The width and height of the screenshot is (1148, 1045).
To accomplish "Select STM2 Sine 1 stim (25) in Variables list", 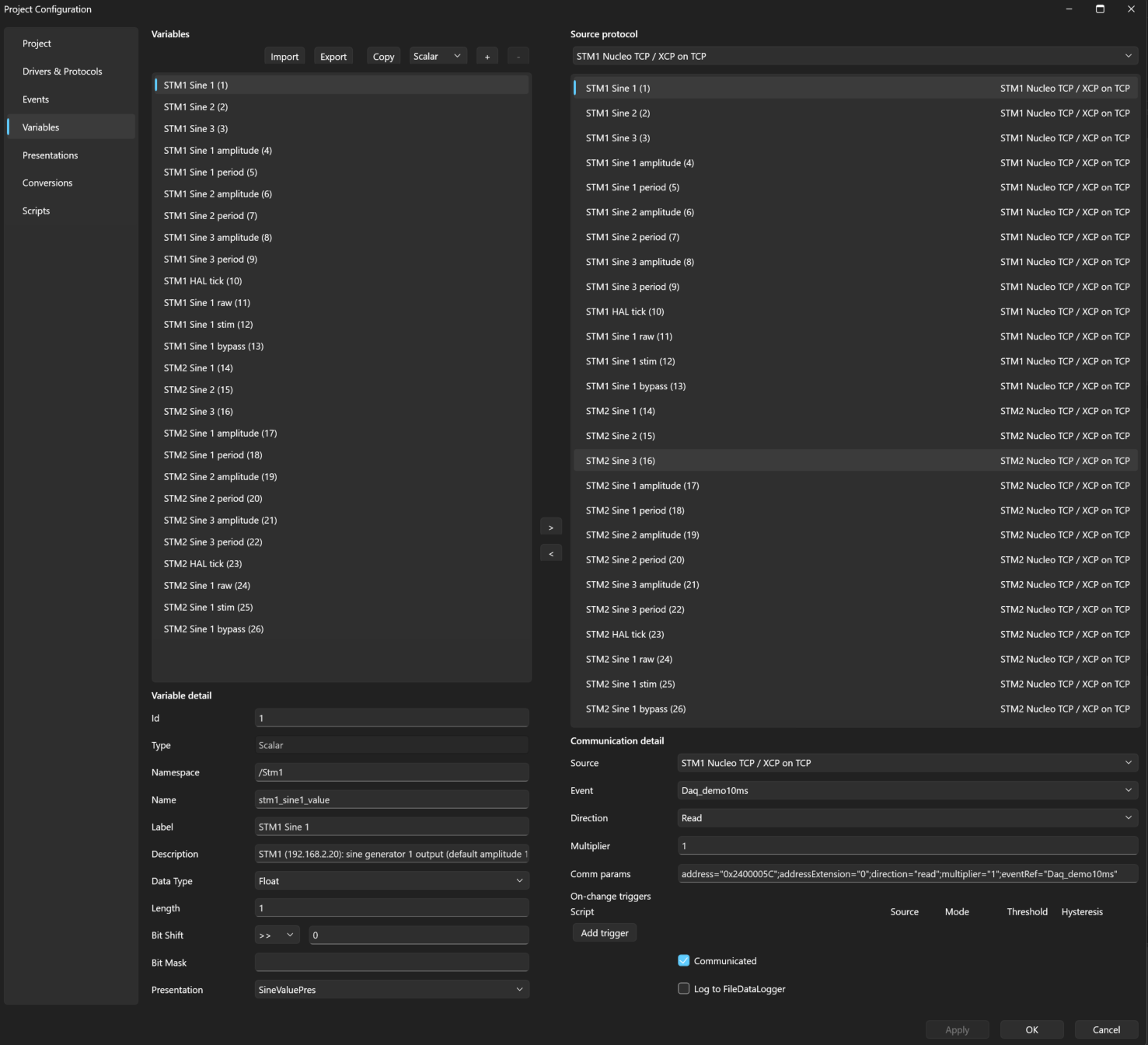I will pos(342,608).
